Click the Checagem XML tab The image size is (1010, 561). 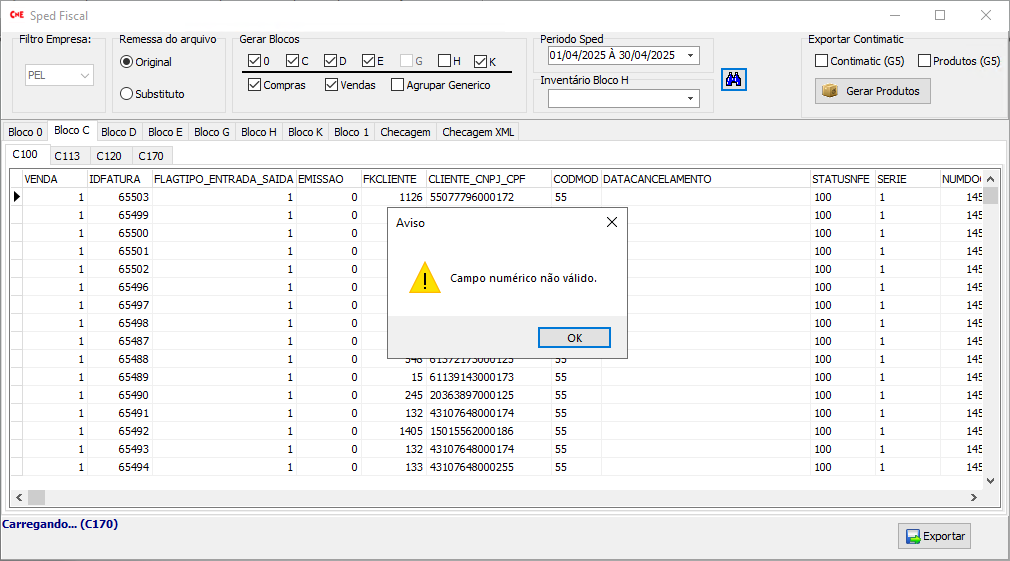click(478, 132)
